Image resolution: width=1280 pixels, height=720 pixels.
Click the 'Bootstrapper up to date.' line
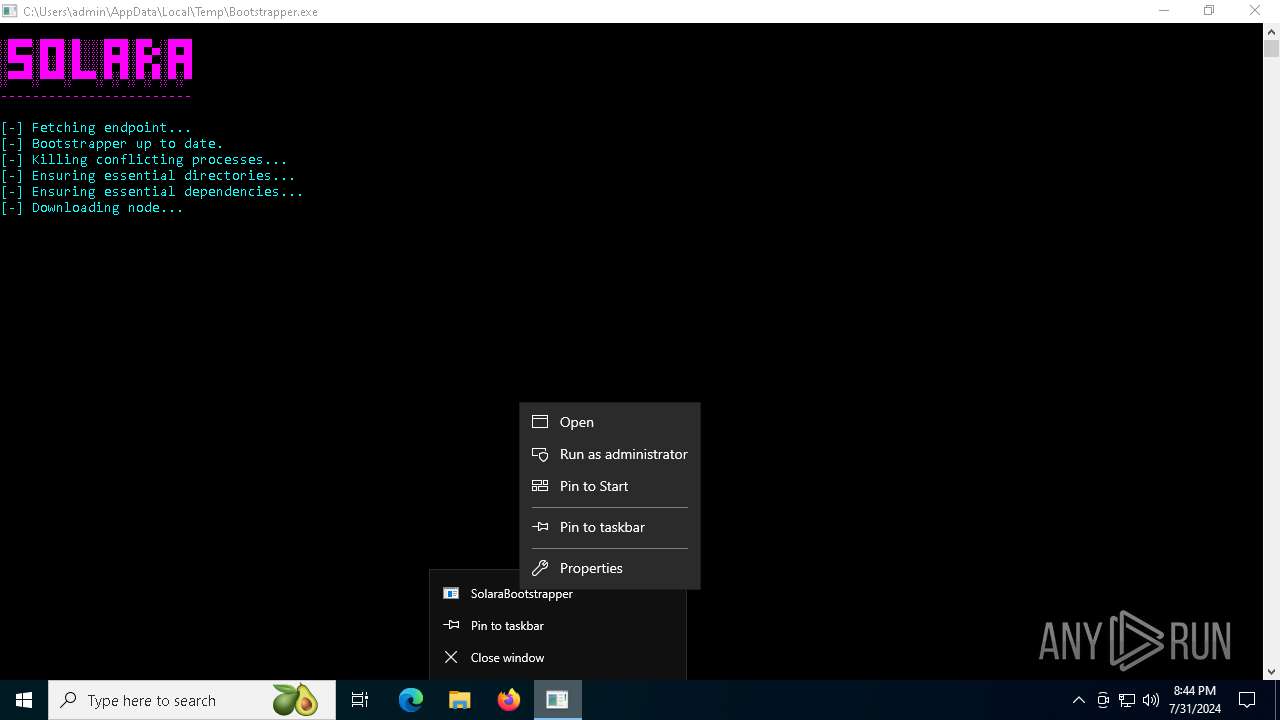click(112, 143)
